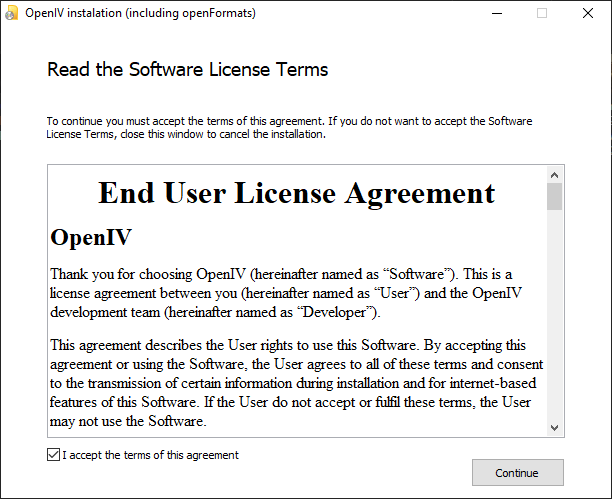Viewport: 612px width, 499px height.
Task: Click the Read the Software License Terms title
Action: point(187,70)
